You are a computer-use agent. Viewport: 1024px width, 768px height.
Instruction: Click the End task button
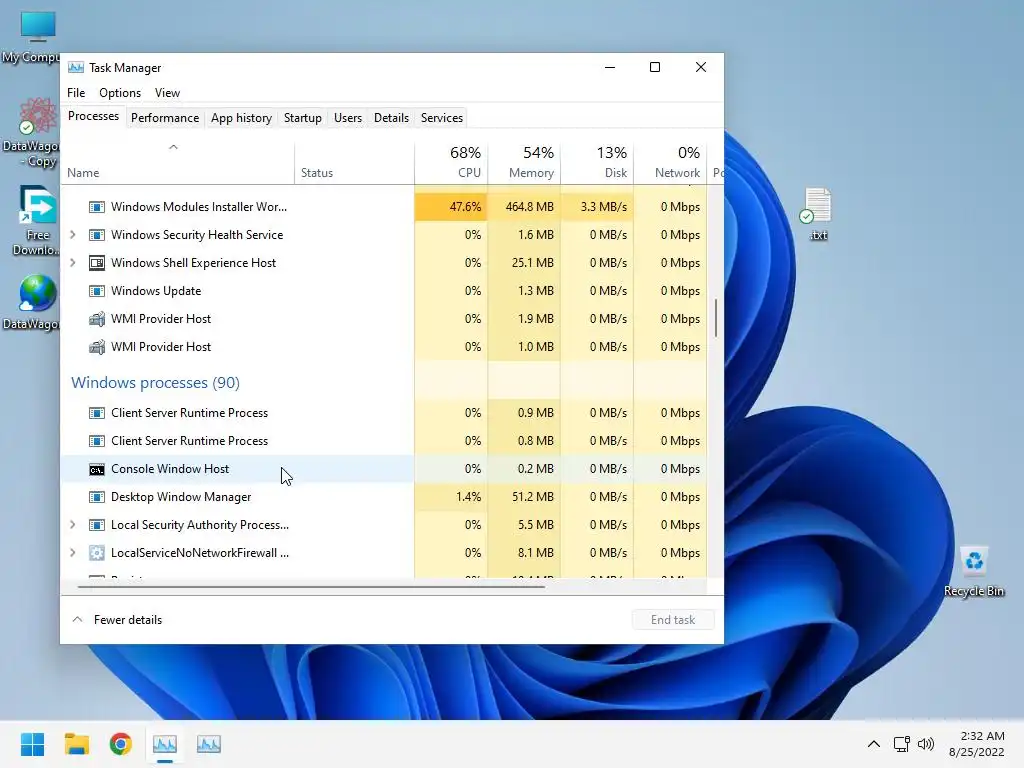[x=673, y=620]
